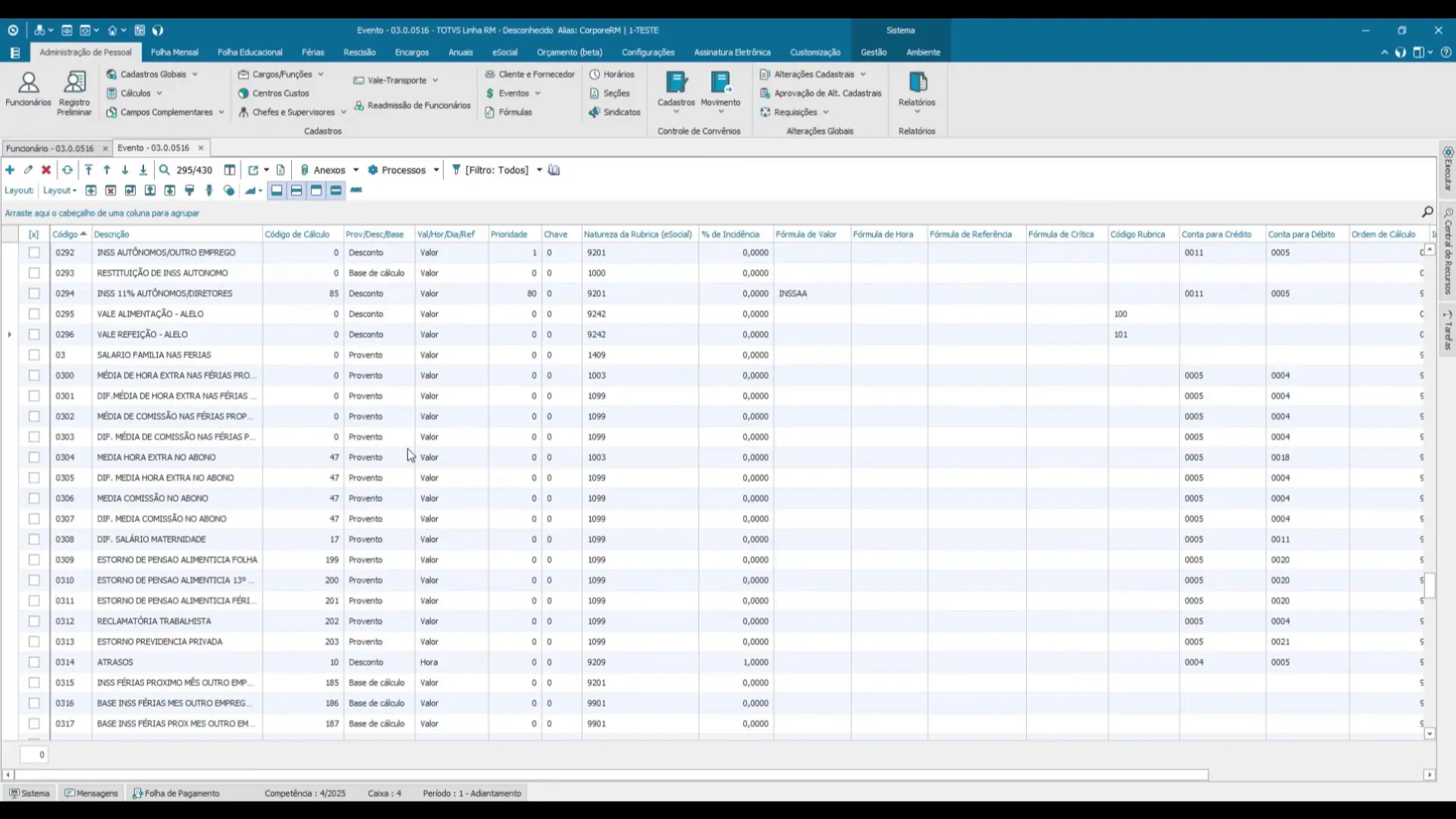Screen dimensions: 1456x819
Task: Click the vertical scrollbar thumb of the grid
Action: point(1429,585)
